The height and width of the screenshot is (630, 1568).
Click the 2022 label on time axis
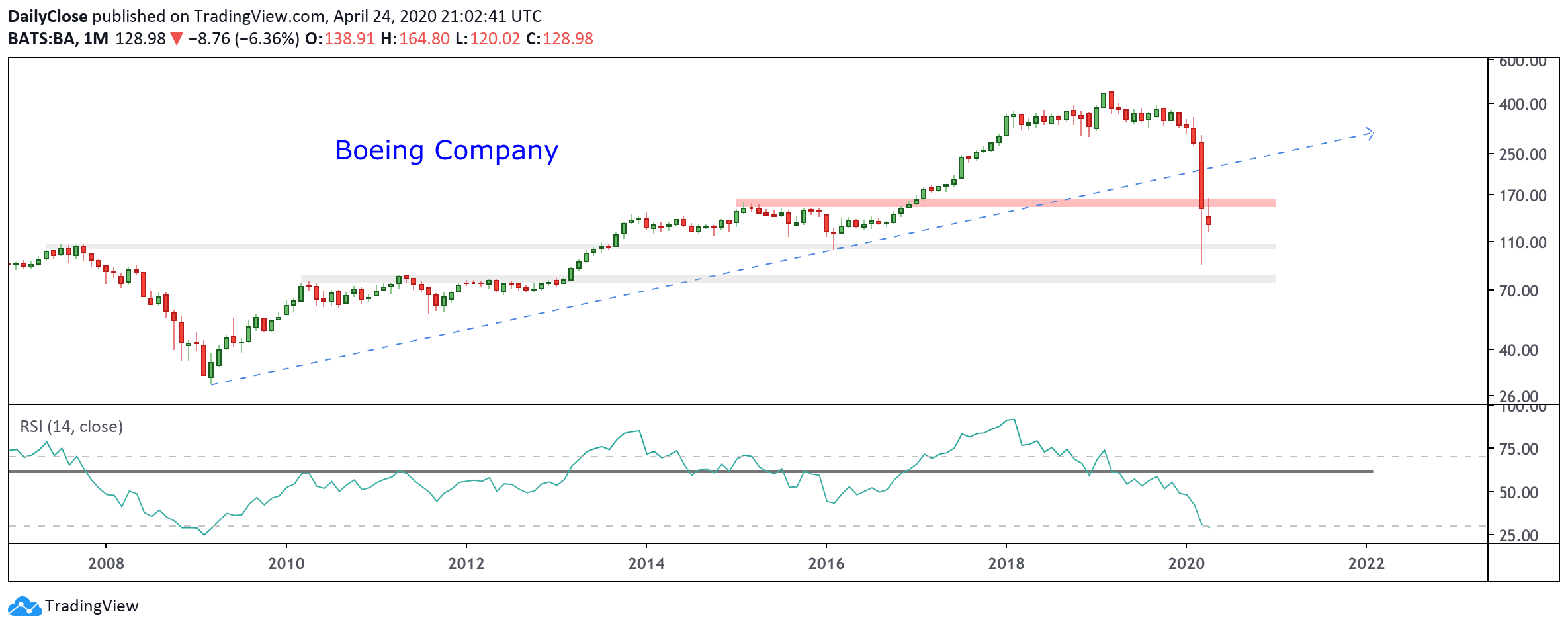[1366, 564]
